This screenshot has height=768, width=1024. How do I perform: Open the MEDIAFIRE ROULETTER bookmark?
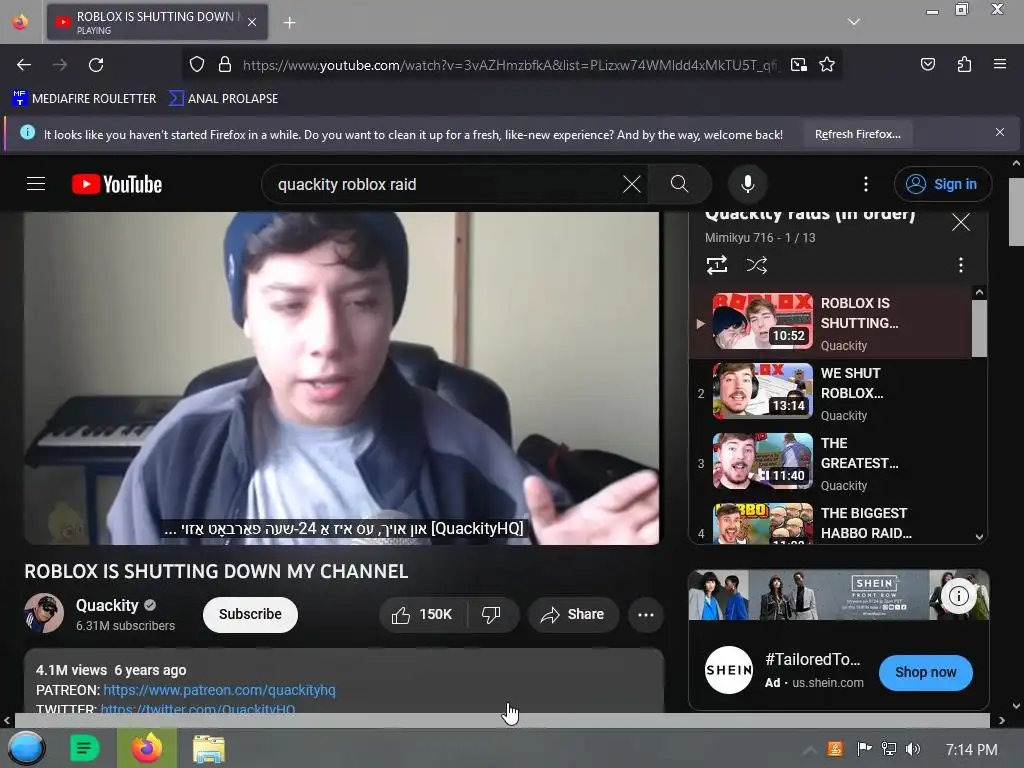(x=84, y=99)
